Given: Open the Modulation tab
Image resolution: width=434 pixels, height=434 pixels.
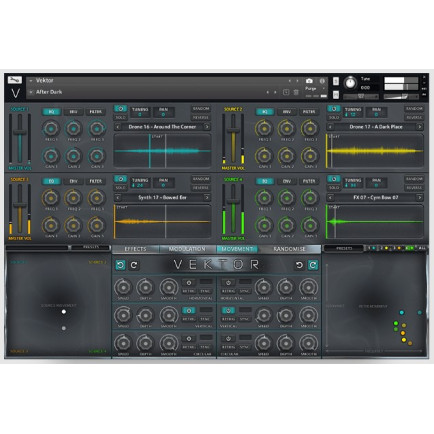Looking at the screenshot, I should click(187, 249).
